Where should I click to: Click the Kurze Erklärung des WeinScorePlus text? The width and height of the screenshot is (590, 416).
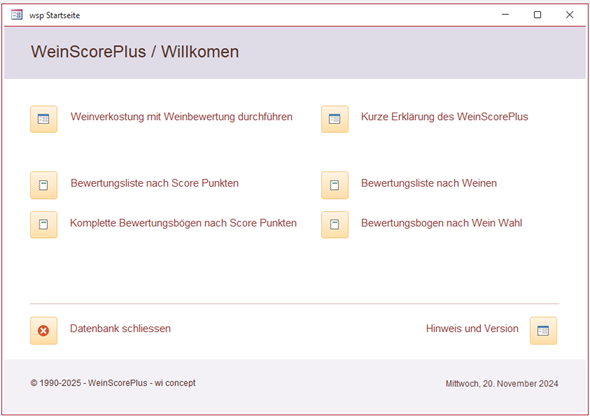coord(444,117)
